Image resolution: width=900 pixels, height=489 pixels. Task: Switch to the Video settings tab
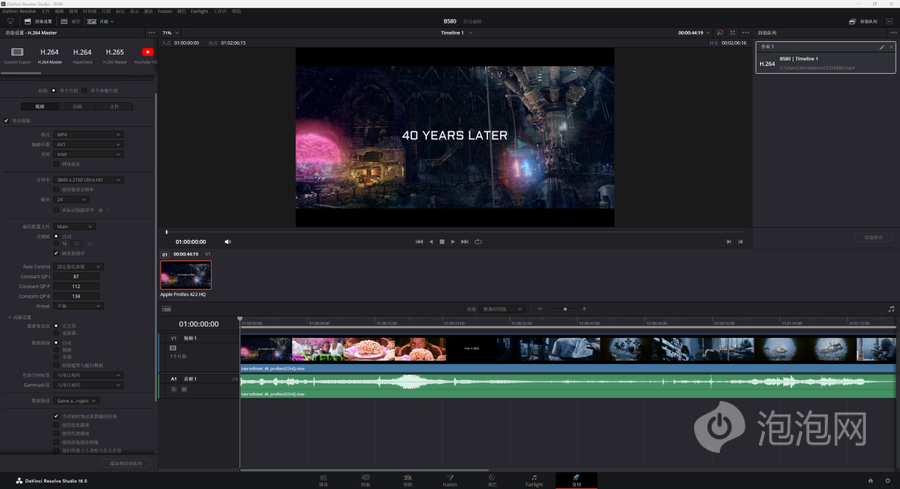point(40,106)
